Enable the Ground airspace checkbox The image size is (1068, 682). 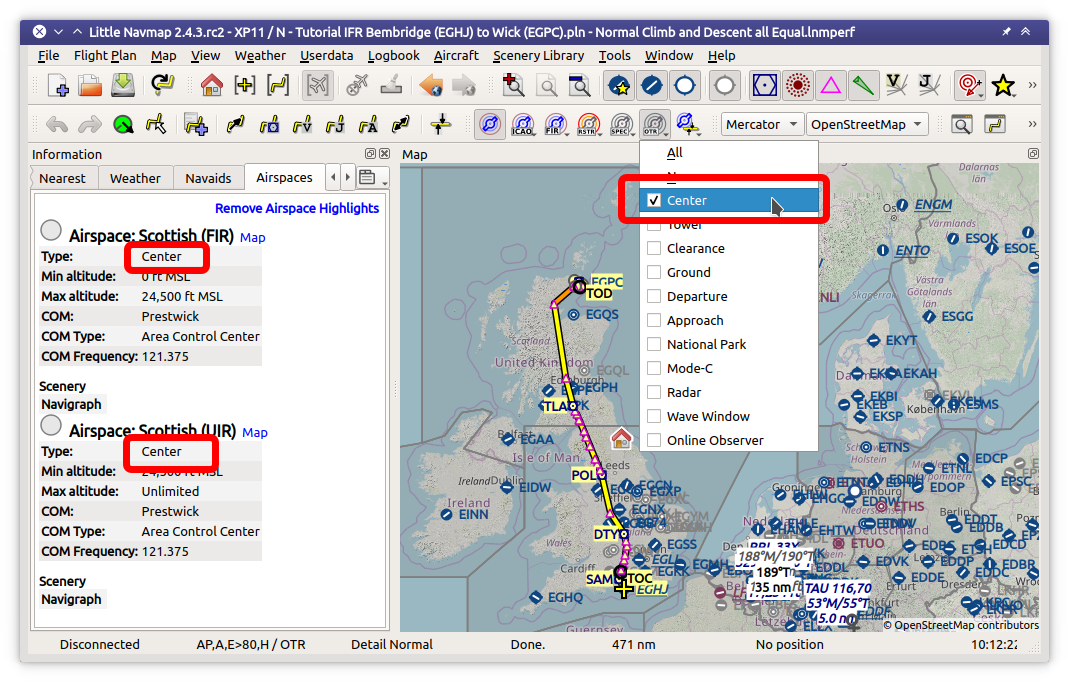(654, 272)
